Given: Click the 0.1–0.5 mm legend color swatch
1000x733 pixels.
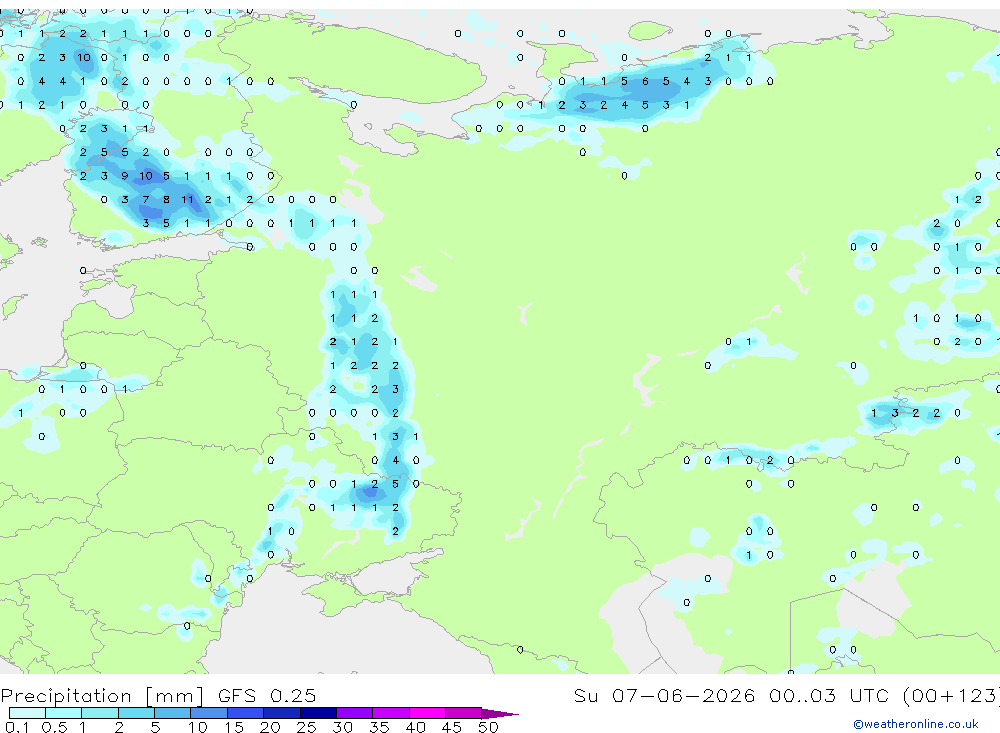Looking at the screenshot, I should (27, 713).
